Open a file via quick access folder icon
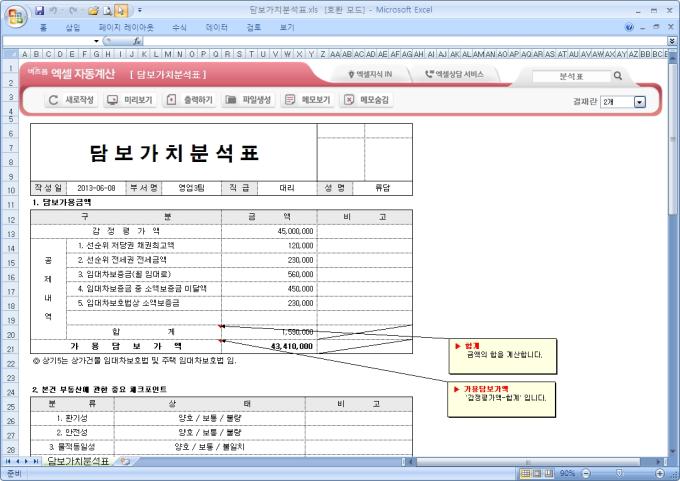Screen dimensions: 680x481 (x=93, y=11)
